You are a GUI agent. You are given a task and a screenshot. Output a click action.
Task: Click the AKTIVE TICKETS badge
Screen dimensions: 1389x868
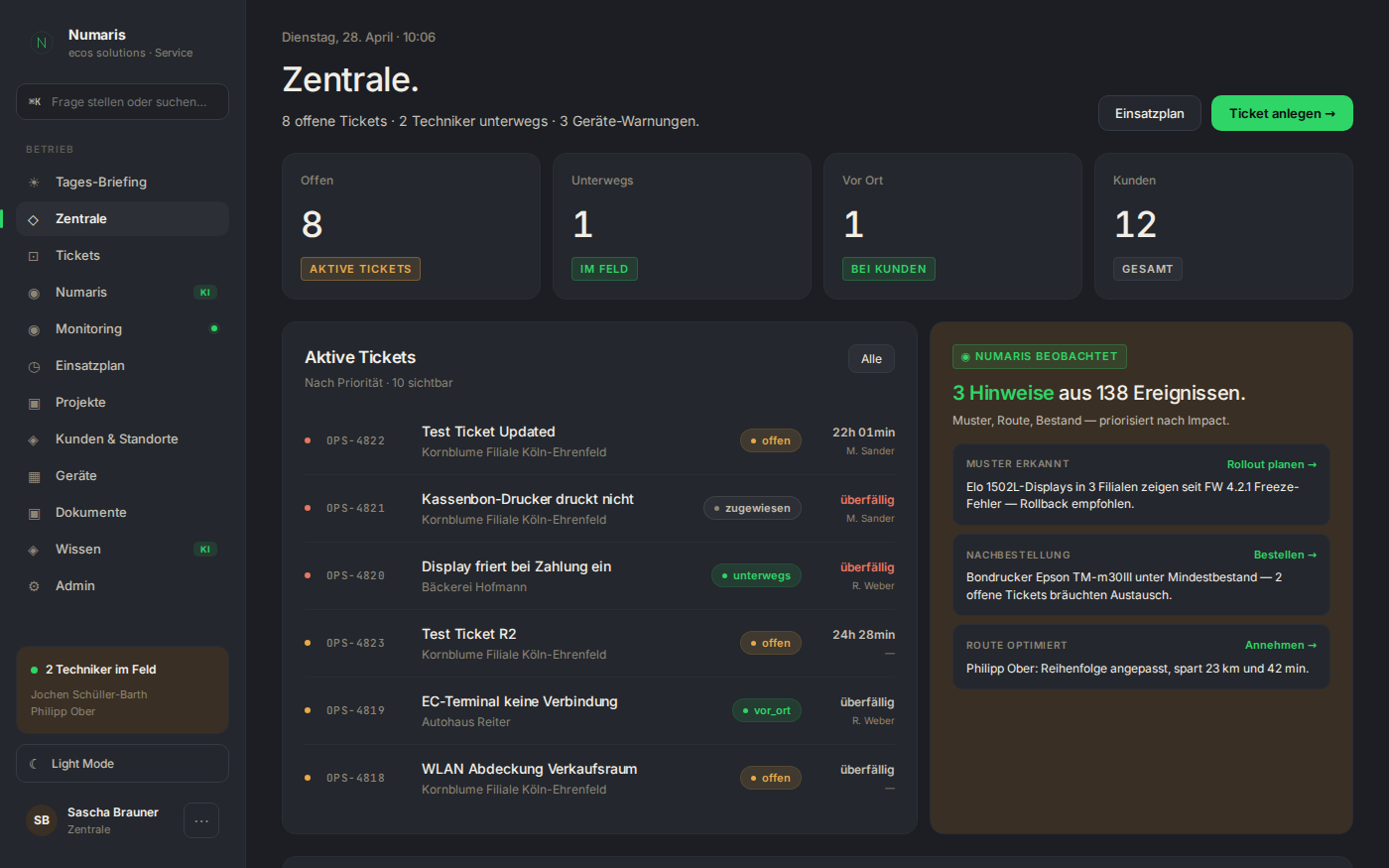point(360,269)
